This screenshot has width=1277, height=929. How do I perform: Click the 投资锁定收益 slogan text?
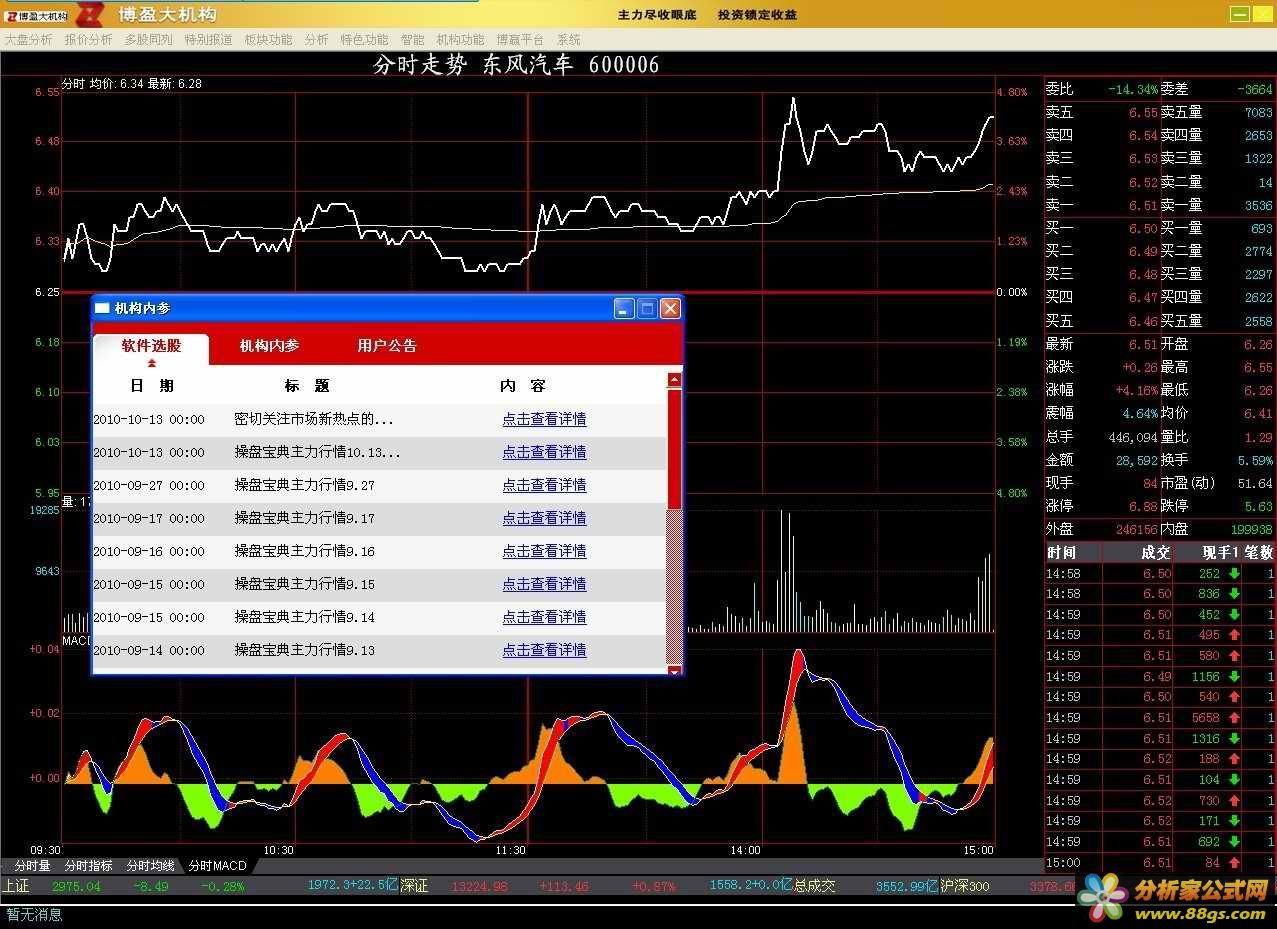(x=757, y=15)
